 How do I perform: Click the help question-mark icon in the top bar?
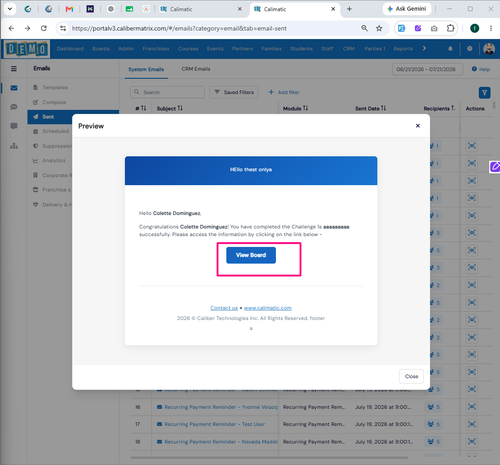(469, 49)
